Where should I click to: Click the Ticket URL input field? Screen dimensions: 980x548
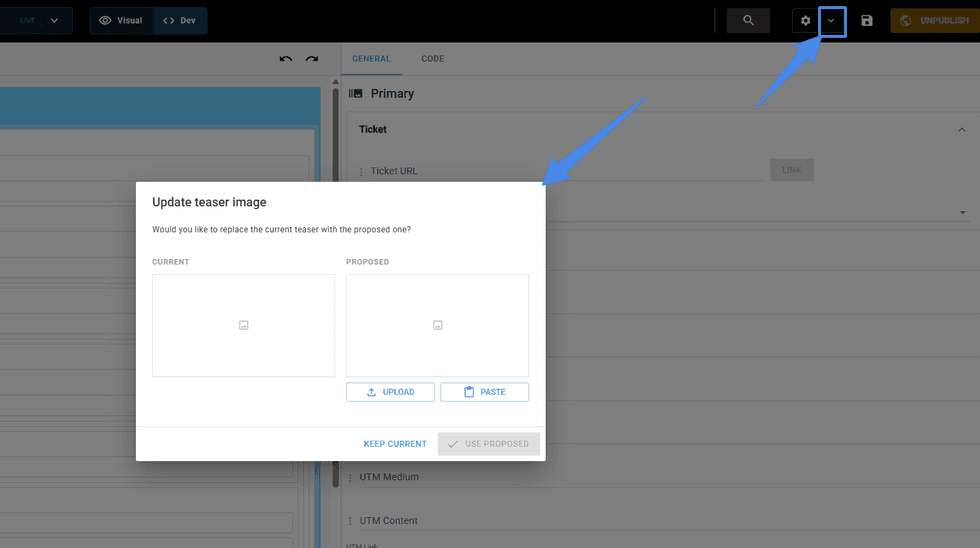566,171
